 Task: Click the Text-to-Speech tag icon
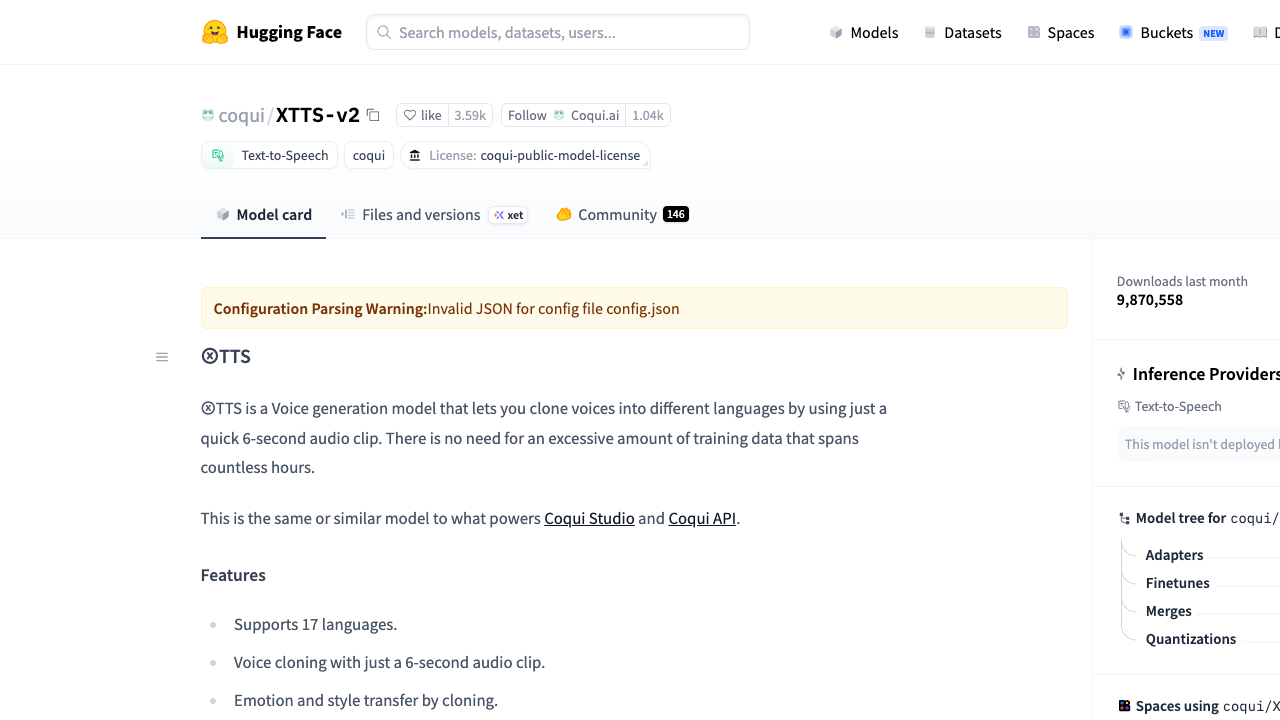coord(218,155)
